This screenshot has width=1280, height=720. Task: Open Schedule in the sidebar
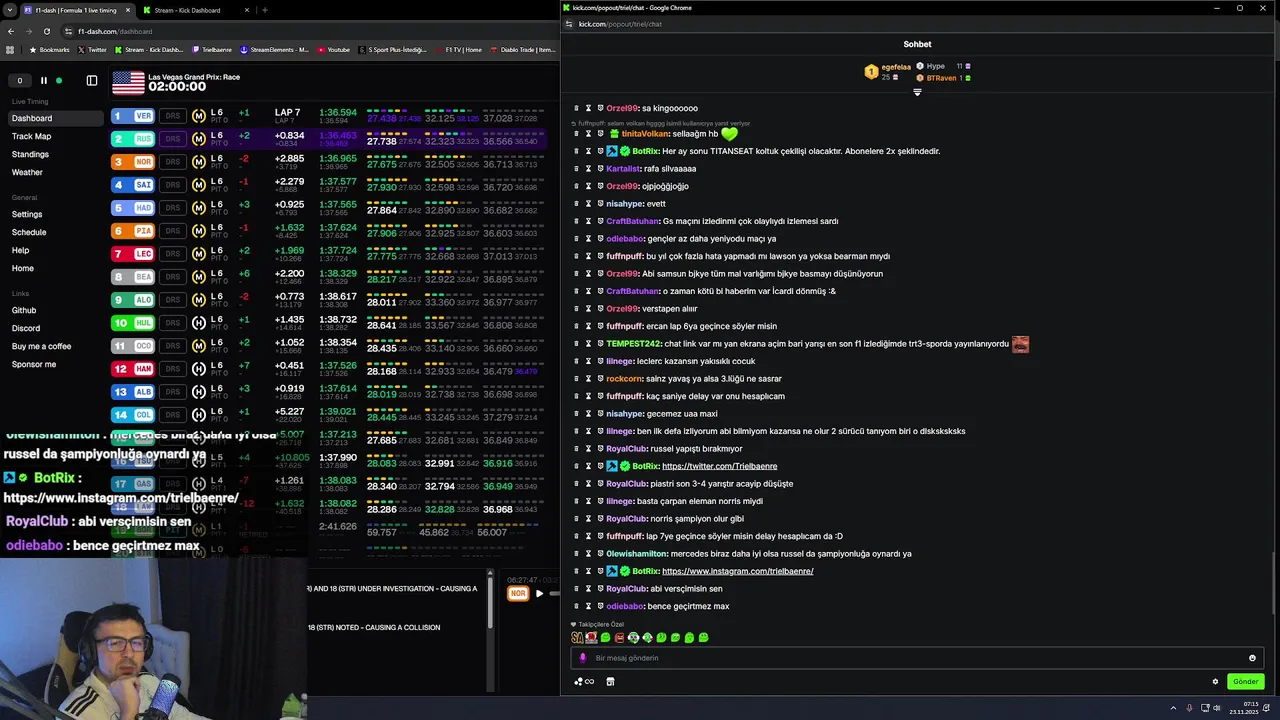[29, 232]
